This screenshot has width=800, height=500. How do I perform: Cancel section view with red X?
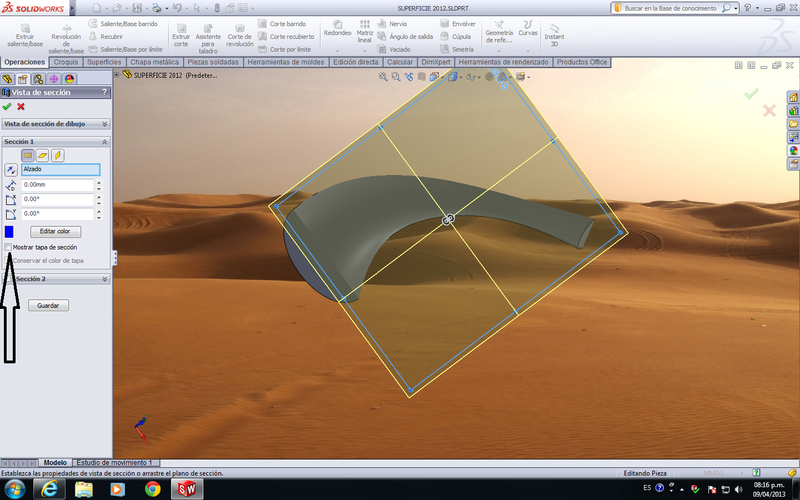pyautogui.click(x=21, y=106)
